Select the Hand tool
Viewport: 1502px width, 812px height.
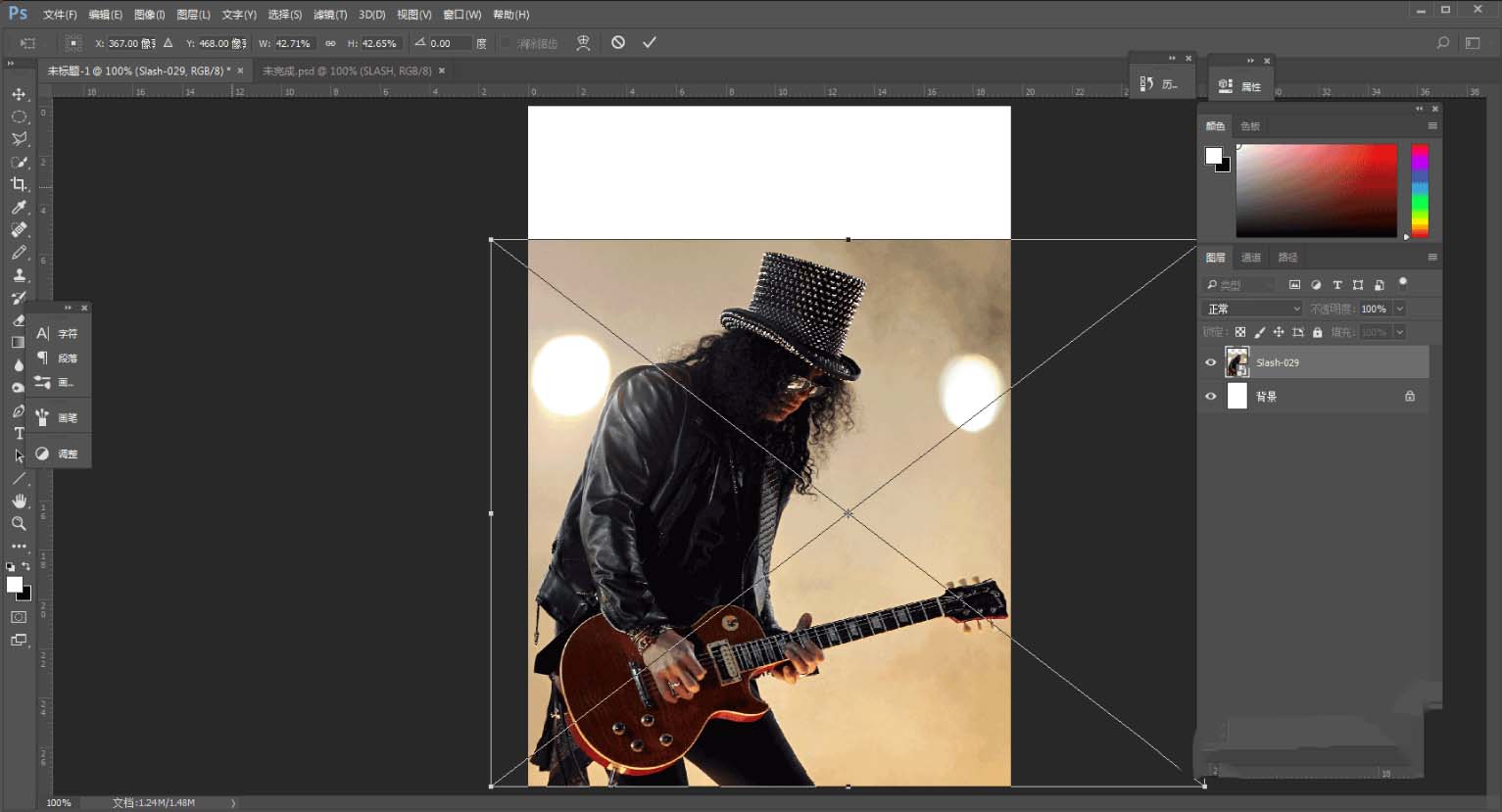(19, 502)
